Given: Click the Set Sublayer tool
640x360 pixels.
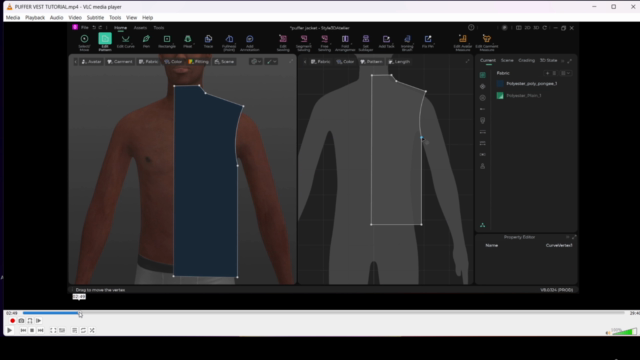Looking at the screenshot, I should point(366,42).
